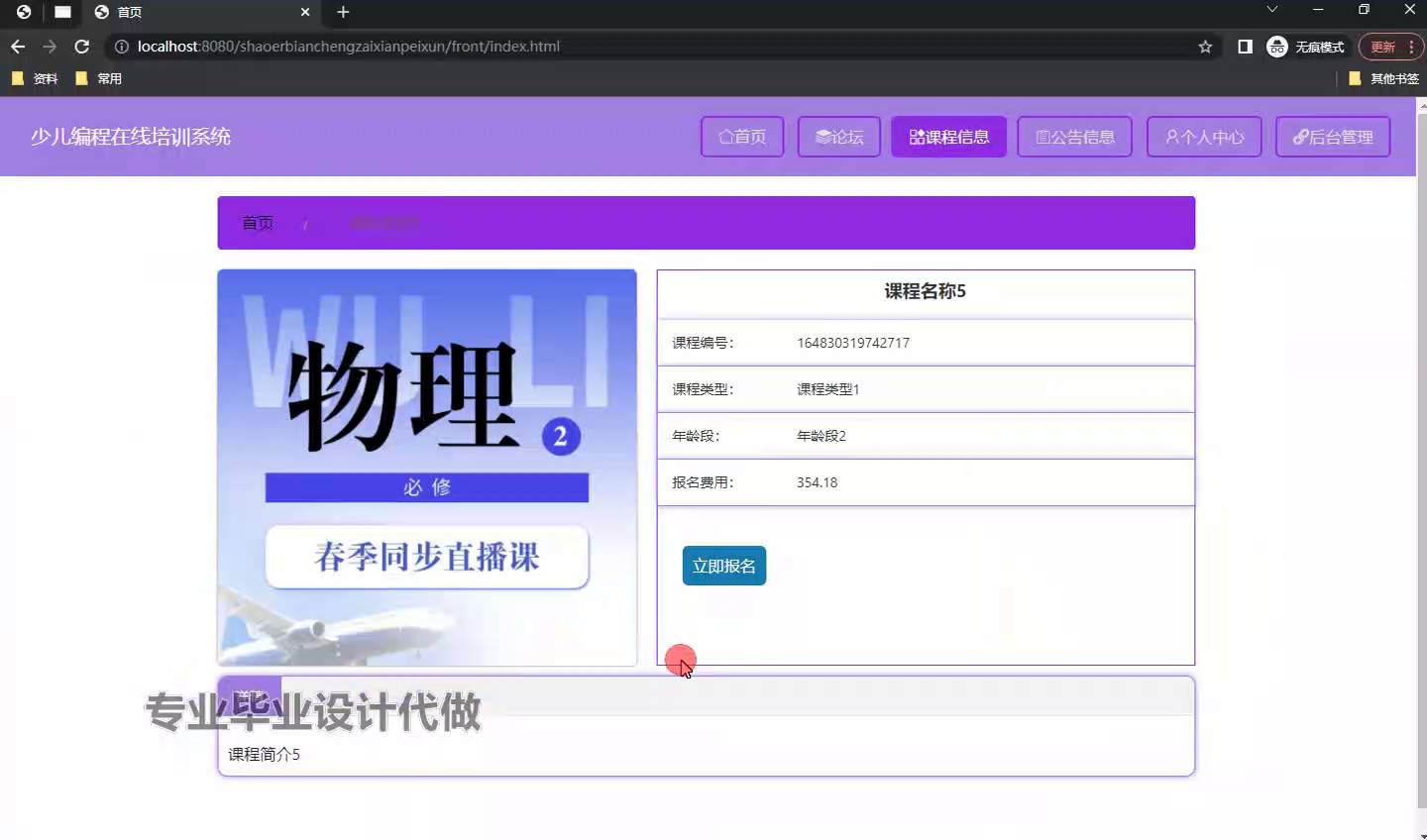Open the 公告信息 navigation menu item
Screen dimensions: 1427x840
[x=1075, y=137]
